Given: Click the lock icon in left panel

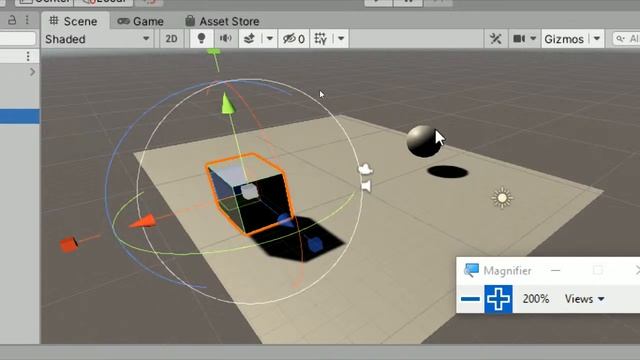Looking at the screenshot, I should click(12, 20).
